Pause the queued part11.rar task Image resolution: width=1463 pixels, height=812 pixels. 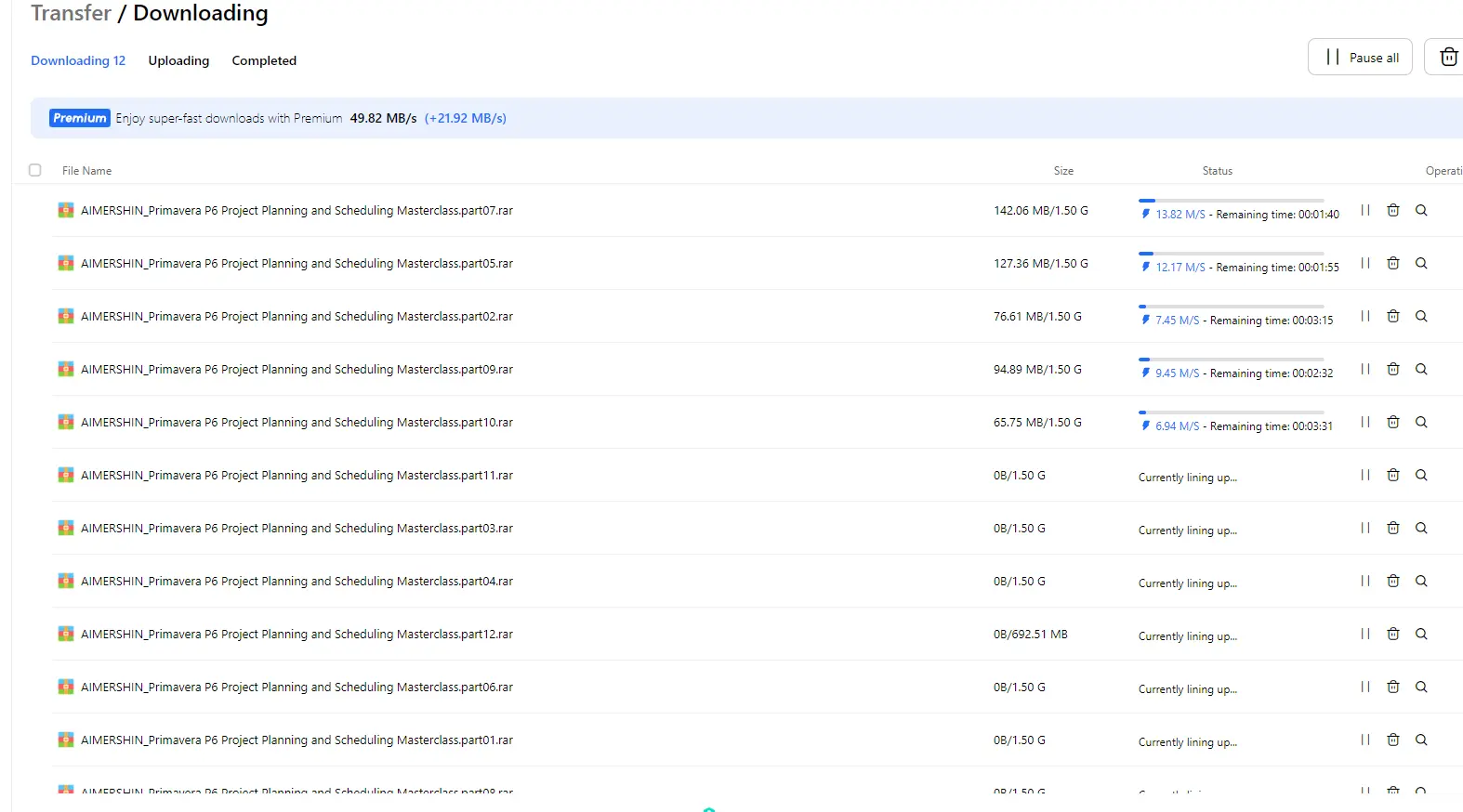coord(1365,475)
